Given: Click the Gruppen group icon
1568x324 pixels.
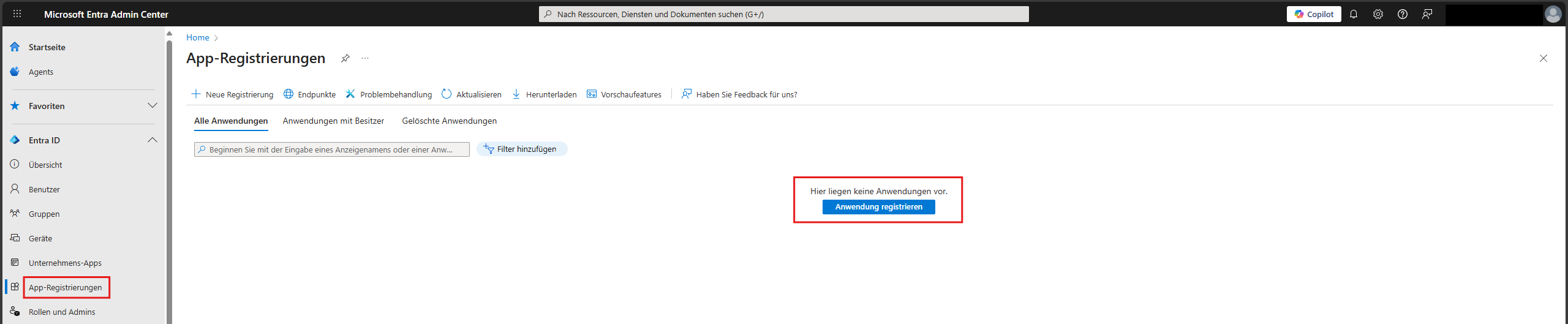Looking at the screenshot, I should pos(15,213).
